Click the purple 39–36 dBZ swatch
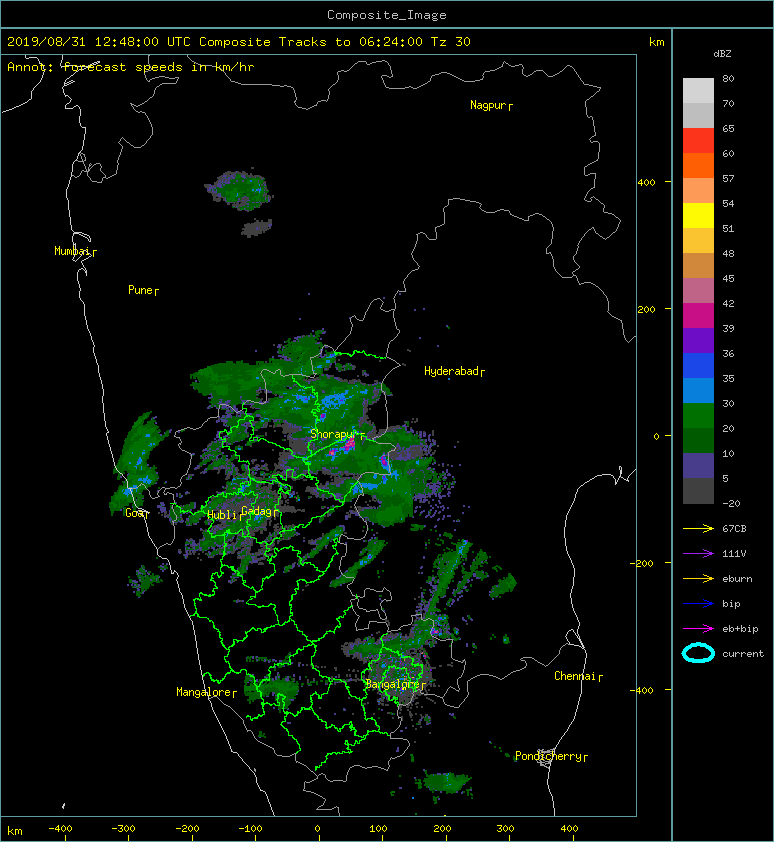774x842 pixels. coord(698,340)
